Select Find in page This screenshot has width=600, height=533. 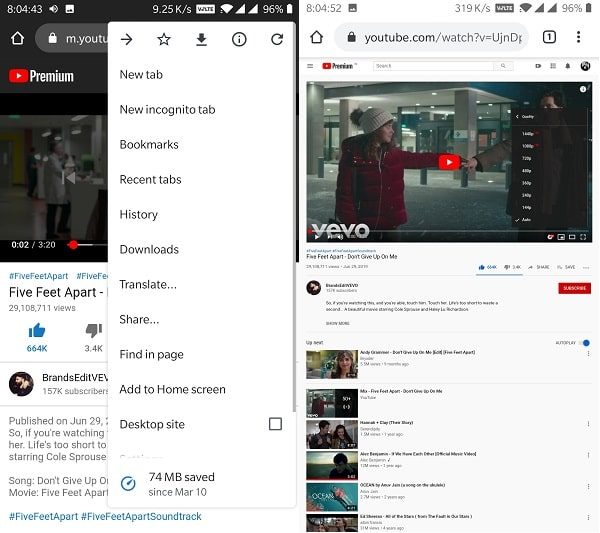[202, 354]
